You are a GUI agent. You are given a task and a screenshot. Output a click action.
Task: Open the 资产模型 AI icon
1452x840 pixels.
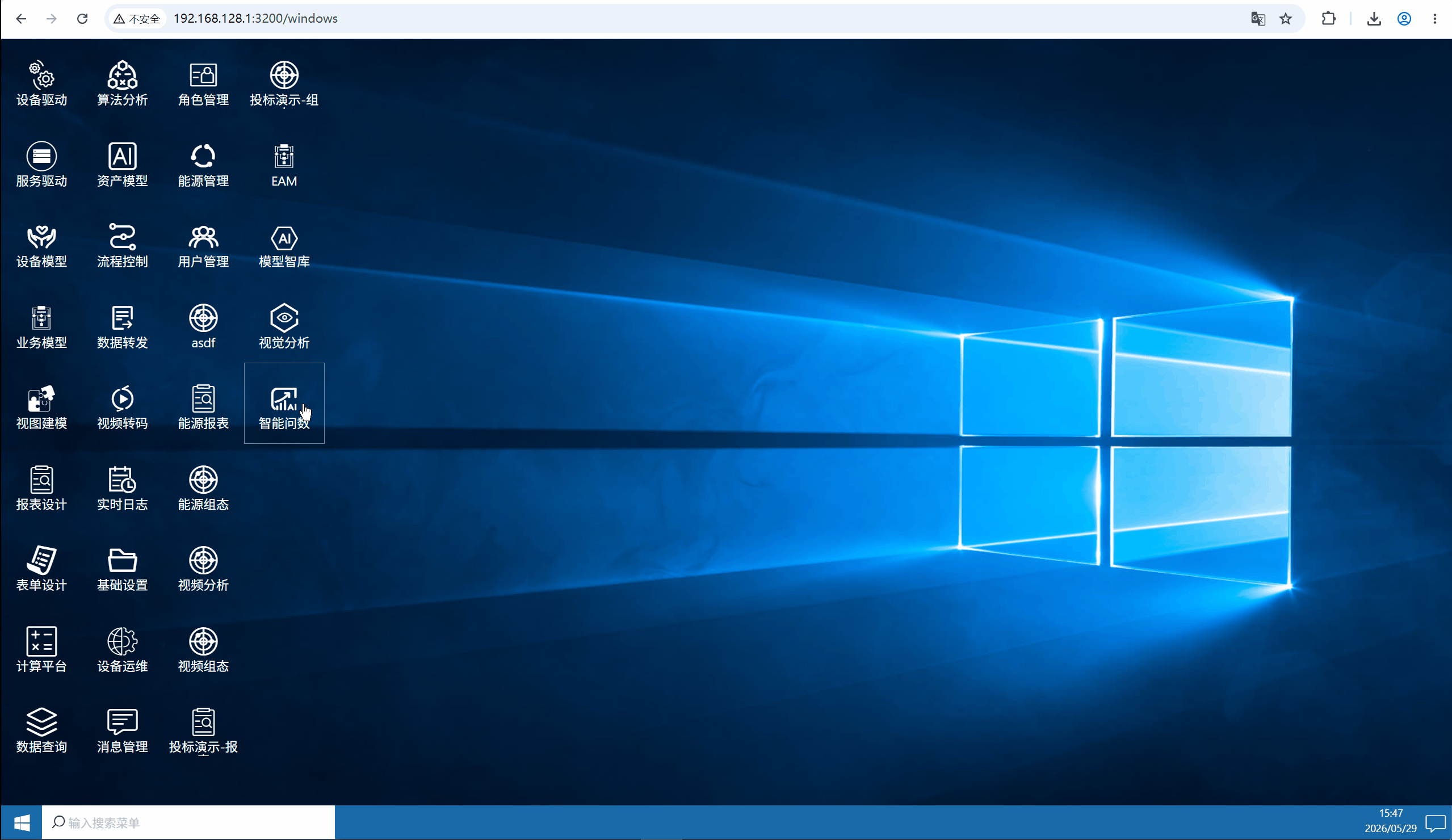click(x=122, y=164)
